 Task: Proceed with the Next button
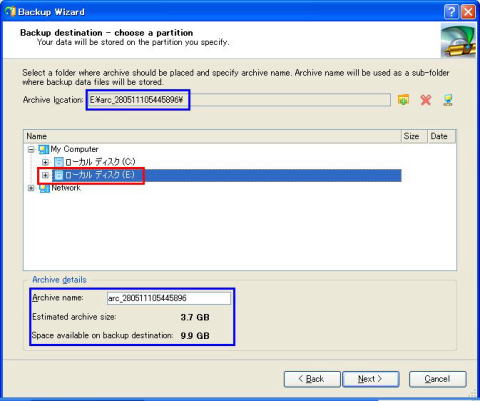pos(371,379)
